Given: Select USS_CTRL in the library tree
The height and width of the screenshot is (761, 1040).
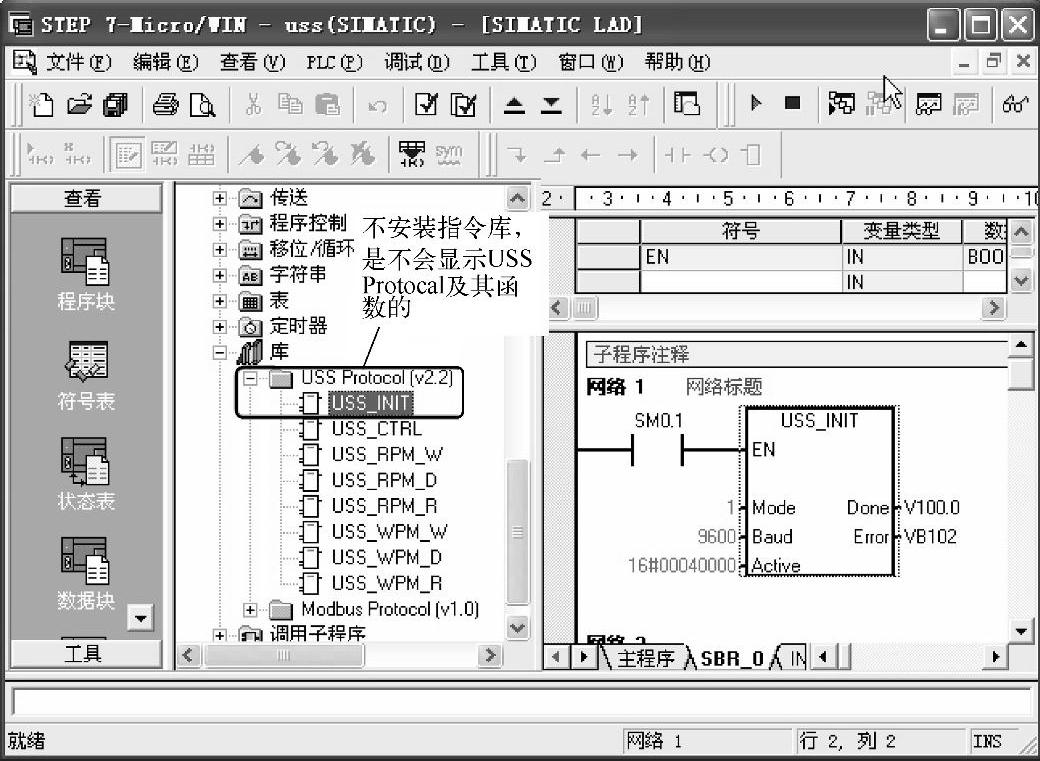Looking at the screenshot, I should point(377,429).
